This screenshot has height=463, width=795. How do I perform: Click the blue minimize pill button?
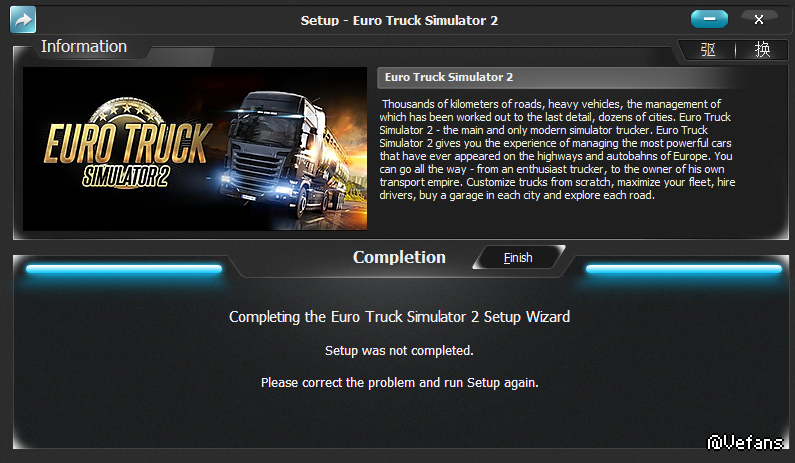pos(709,19)
